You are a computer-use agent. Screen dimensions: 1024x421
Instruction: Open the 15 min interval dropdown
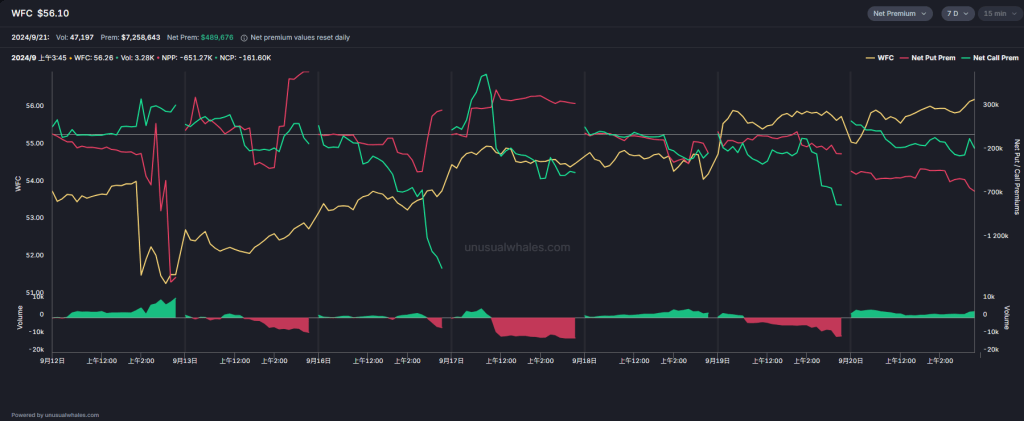(x=998, y=14)
